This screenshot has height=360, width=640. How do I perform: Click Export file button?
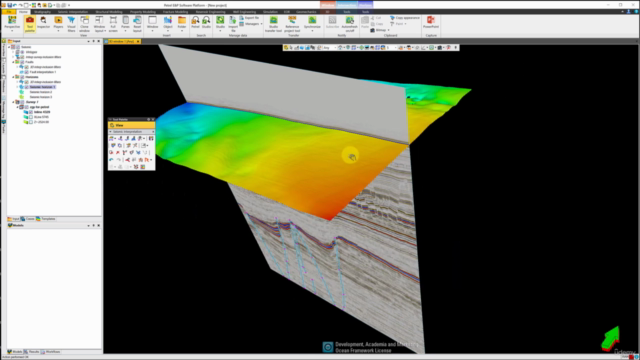(x=249, y=18)
